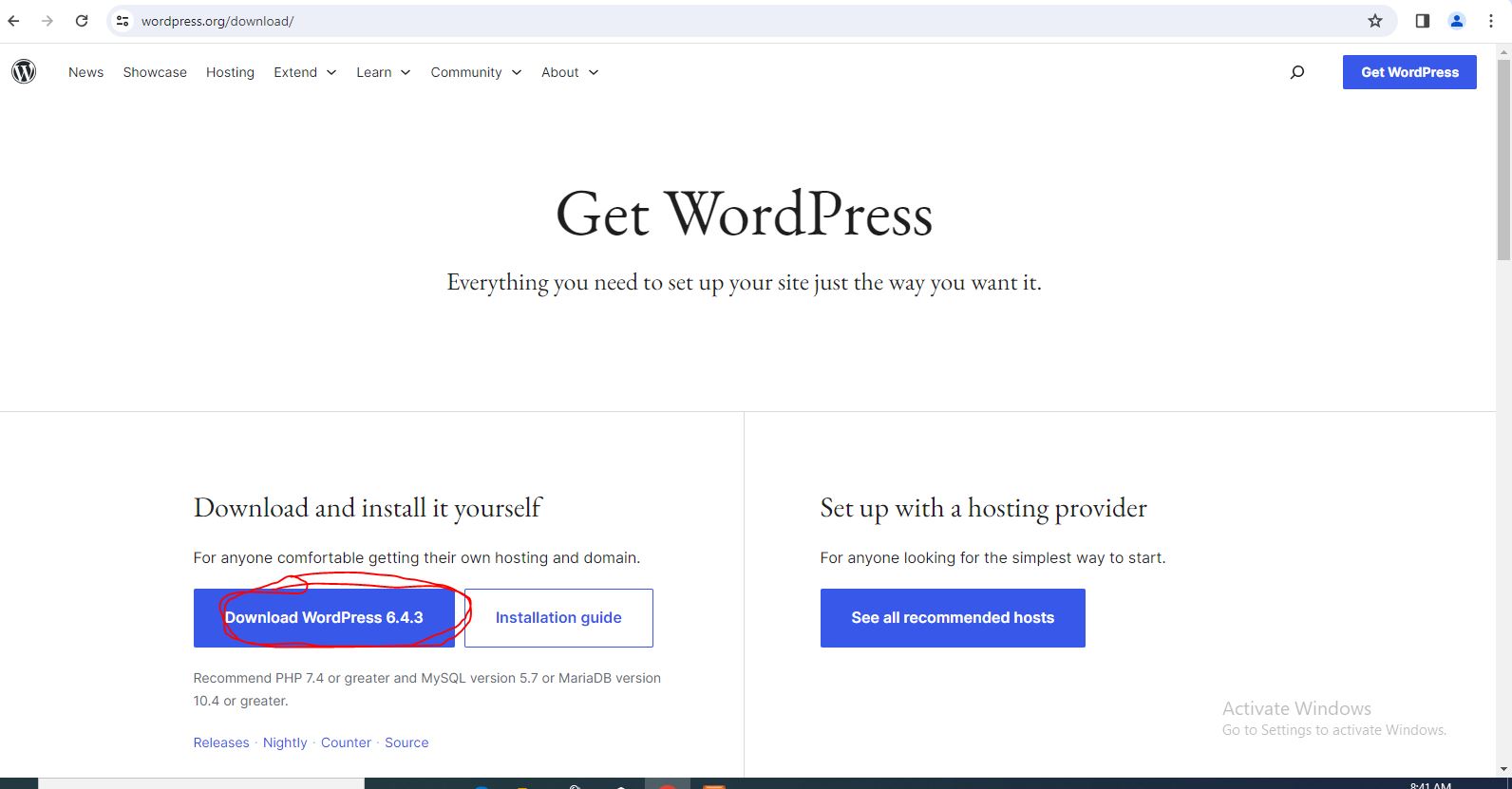Click the scrollbar up arrow
Screen dimensions: 1512x789
(1503, 50)
